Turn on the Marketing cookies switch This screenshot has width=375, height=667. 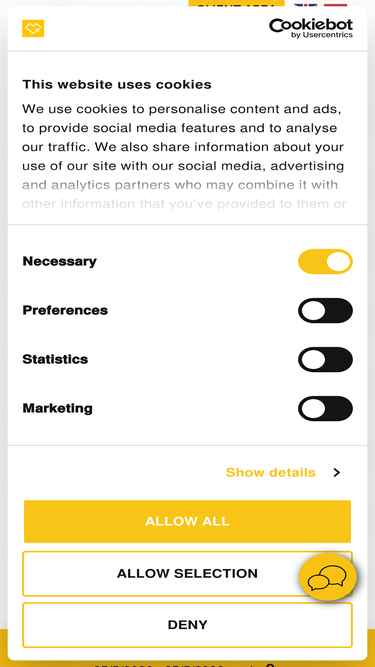tap(325, 408)
